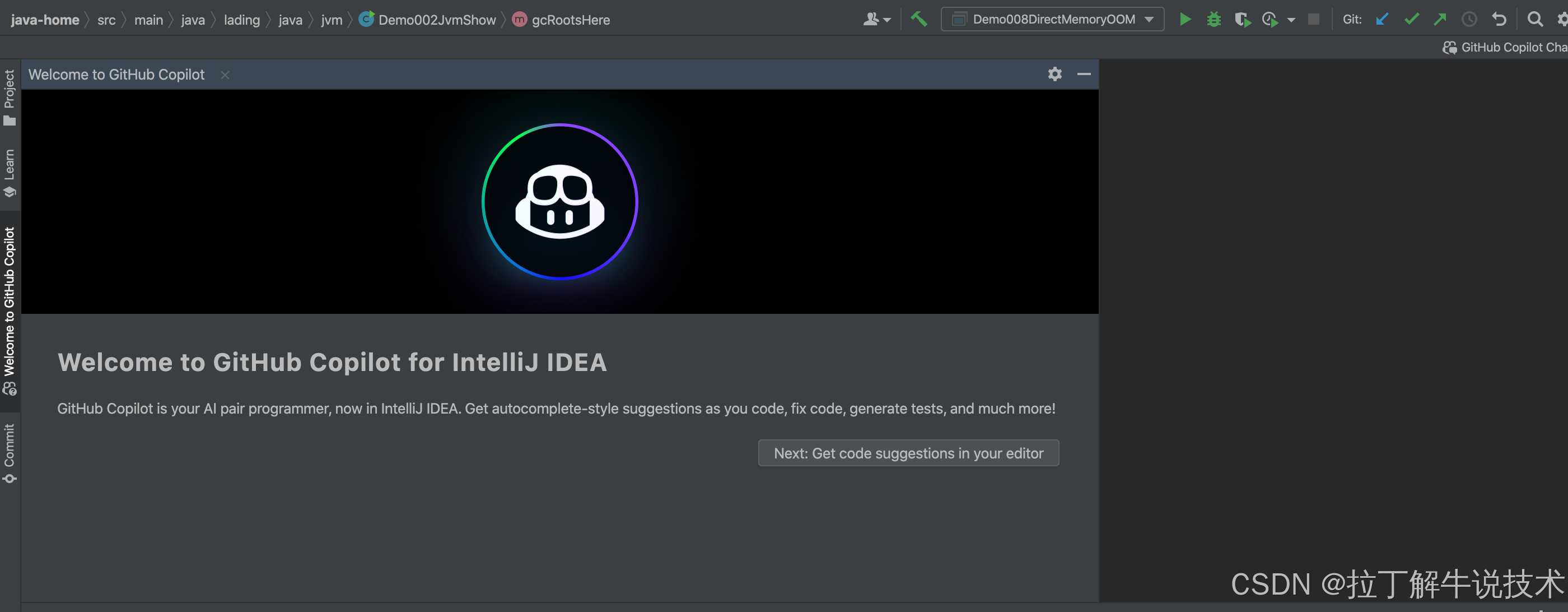Image resolution: width=1568 pixels, height=612 pixels.
Task: Open Search Everywhere with the magnifier
Action: pos(1535,19)
